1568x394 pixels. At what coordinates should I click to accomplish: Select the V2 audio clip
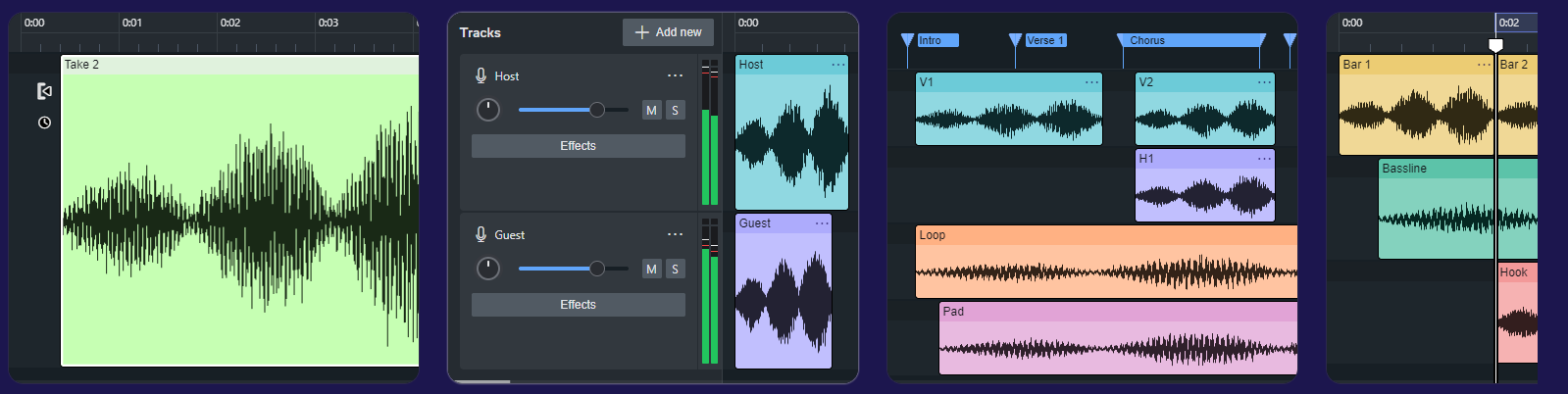tap(1205, 109)
